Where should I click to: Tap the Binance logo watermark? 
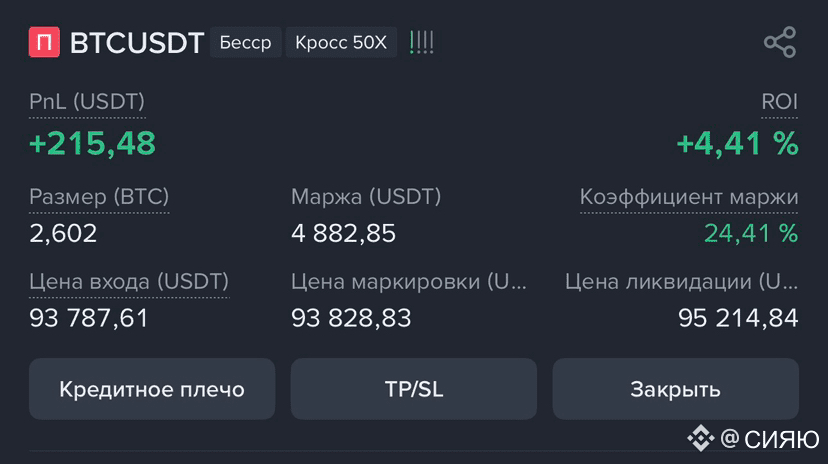pyautogui.click(x=700, y=438)
